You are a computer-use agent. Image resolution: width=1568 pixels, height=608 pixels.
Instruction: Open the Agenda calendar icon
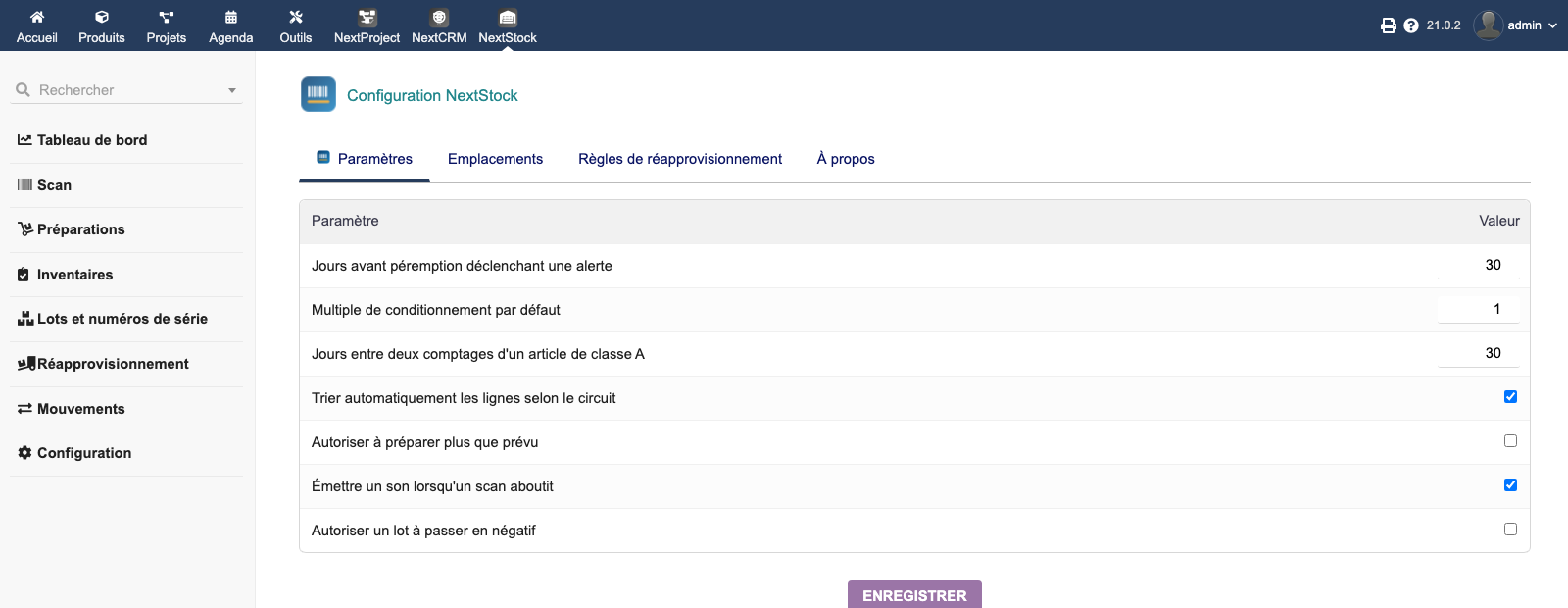pyautogui.click(x=231, y=17)
